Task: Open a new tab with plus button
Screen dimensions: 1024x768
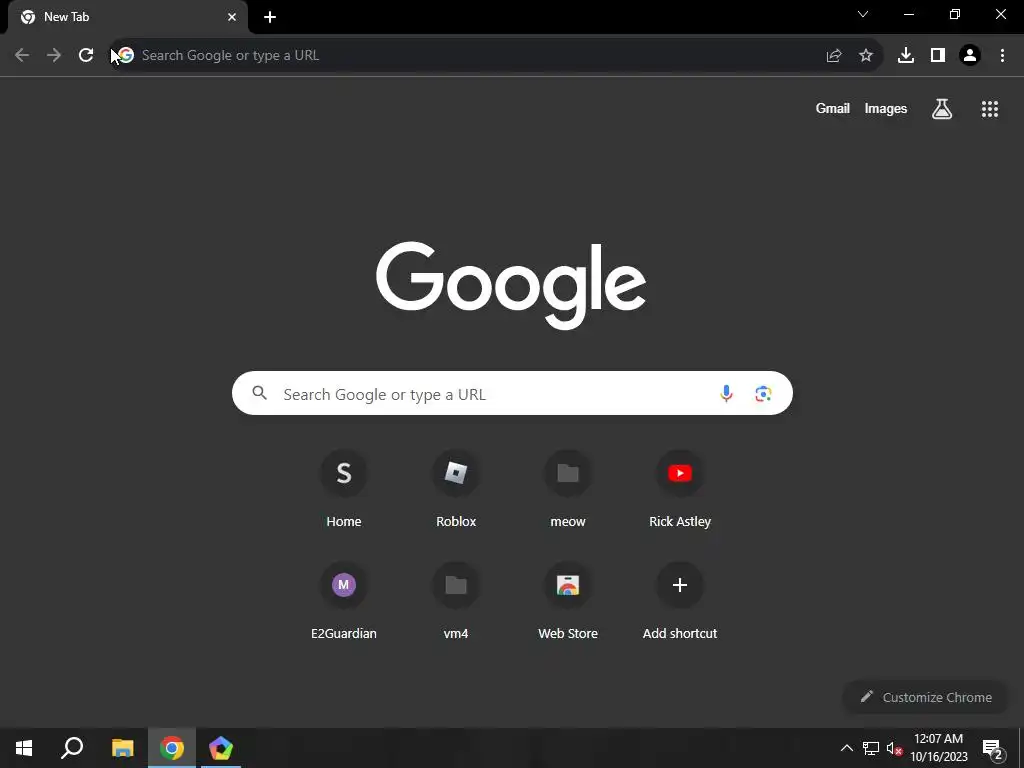Action: coord(270,17)
